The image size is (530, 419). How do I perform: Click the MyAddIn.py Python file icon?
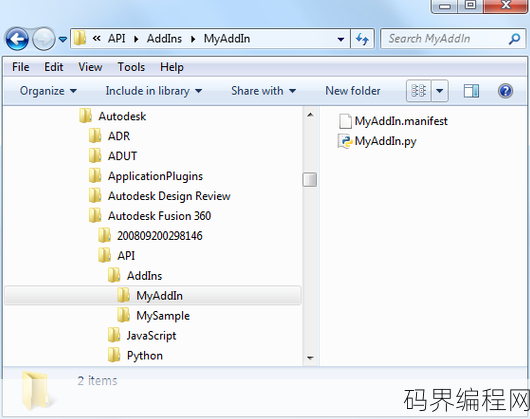tap(345, 141)
